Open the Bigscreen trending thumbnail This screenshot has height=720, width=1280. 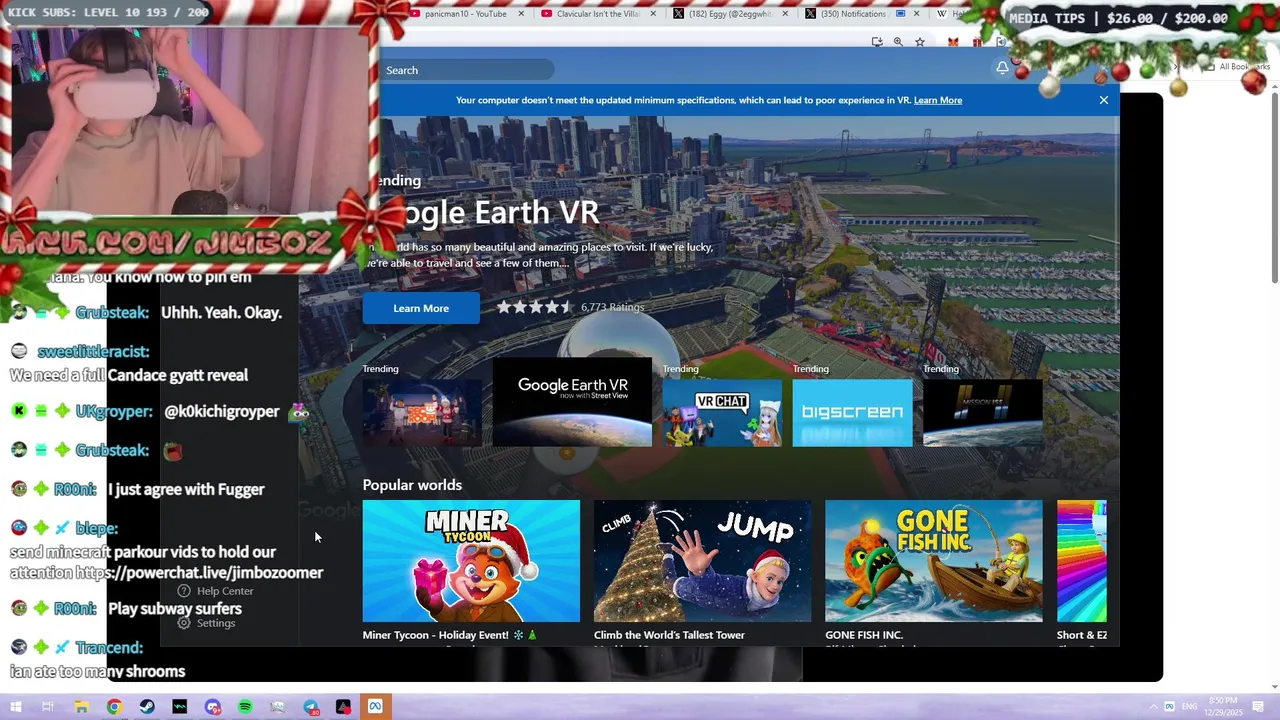[852, 412]
